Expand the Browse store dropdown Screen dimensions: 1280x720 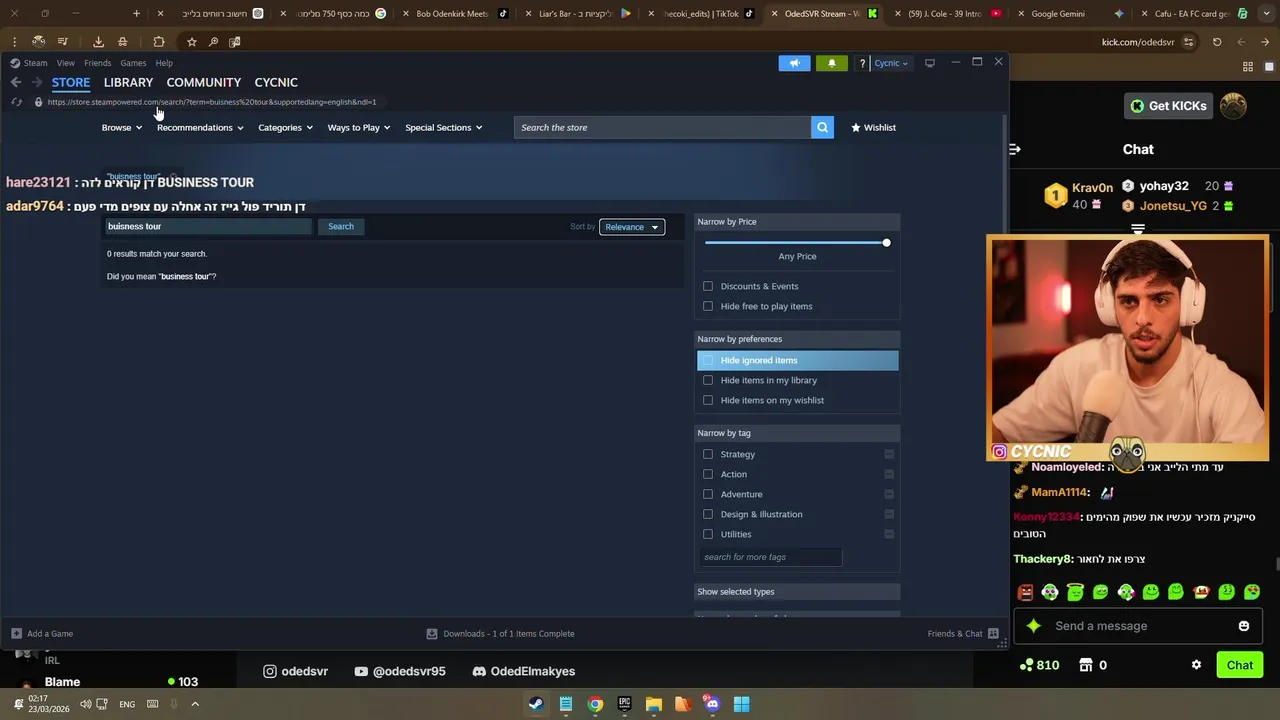point(122,127)
